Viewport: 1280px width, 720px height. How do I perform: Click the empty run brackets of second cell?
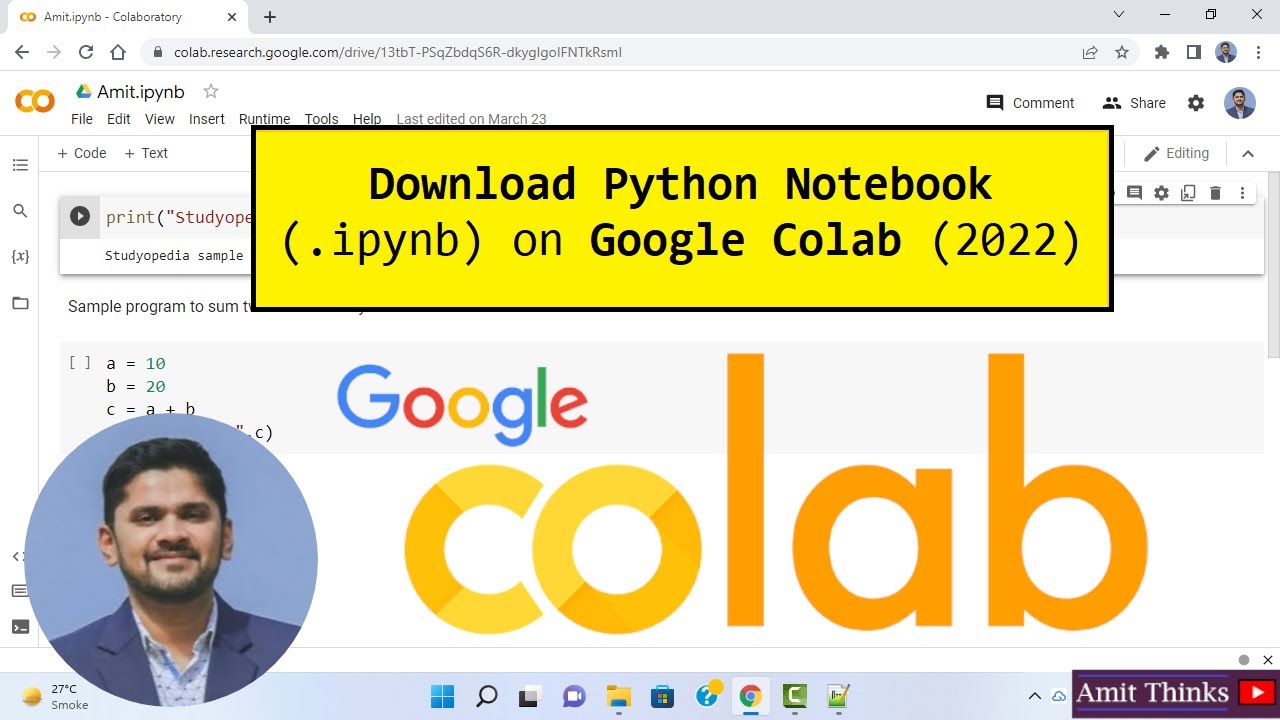[80, 363]
